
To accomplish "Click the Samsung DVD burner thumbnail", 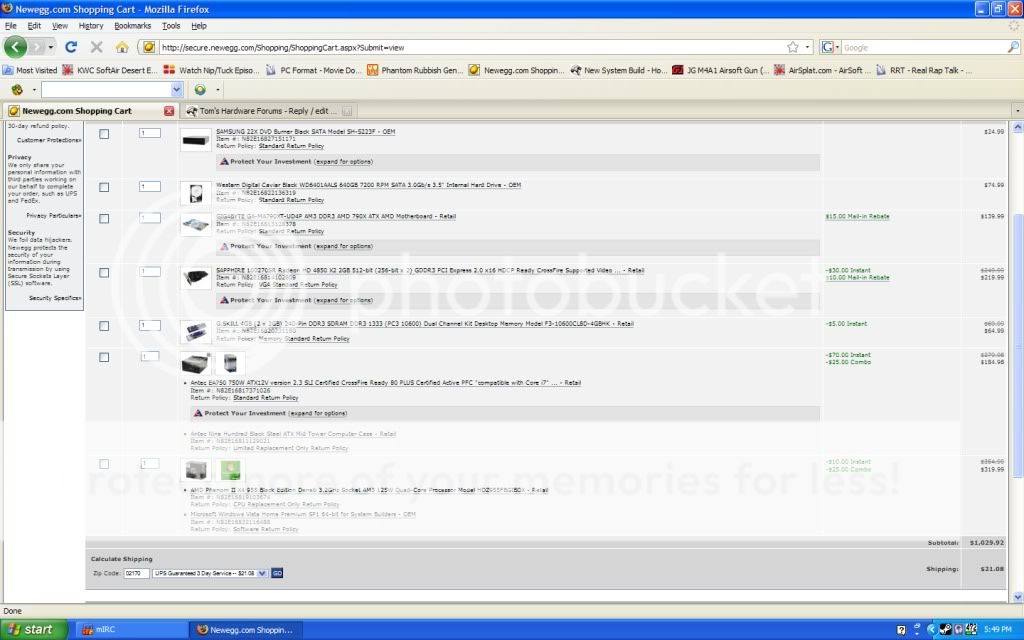I will (195, 140).
